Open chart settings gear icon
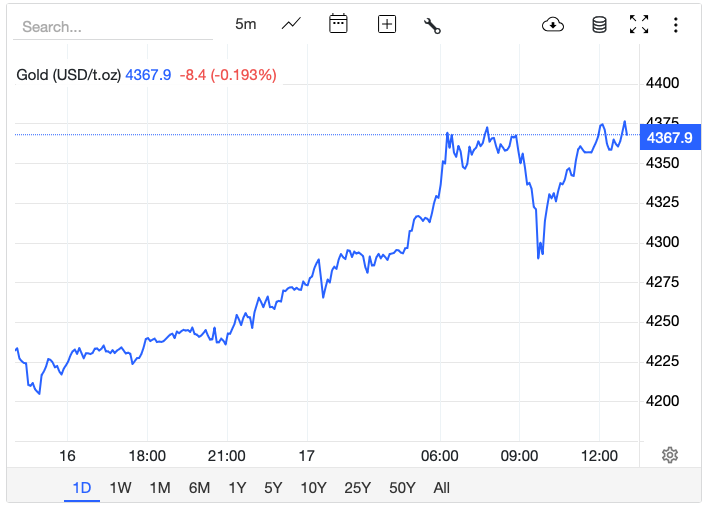 (670, 455)
